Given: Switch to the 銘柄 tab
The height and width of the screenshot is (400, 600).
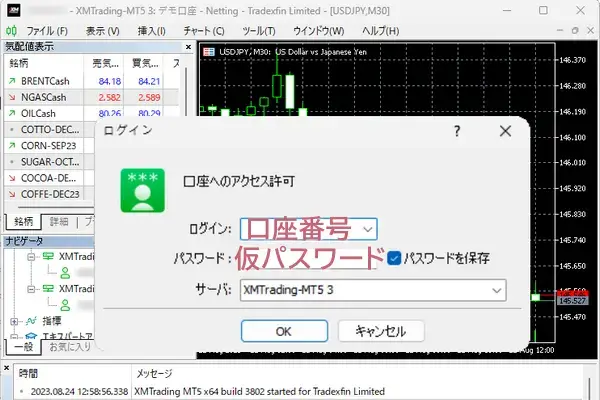Looking at the screenshot, I should pyautogui.click(x=23, y=222).
